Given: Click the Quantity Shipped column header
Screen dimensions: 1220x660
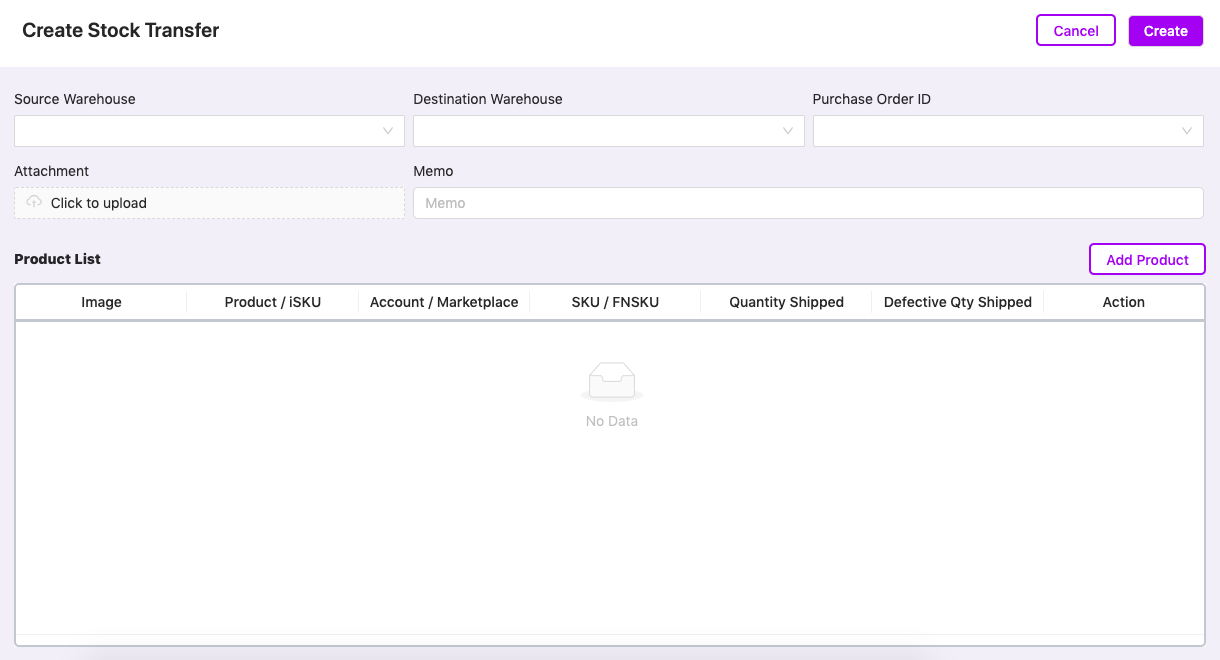Looking at the screenshot, I should pos(787,302).
